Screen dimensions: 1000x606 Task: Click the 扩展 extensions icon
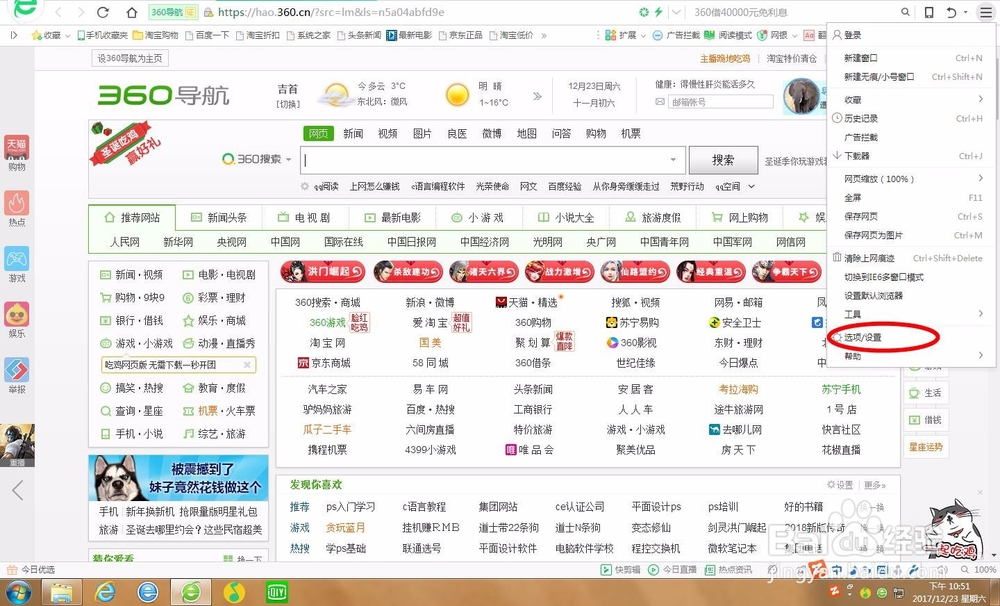tap(610, 35)
